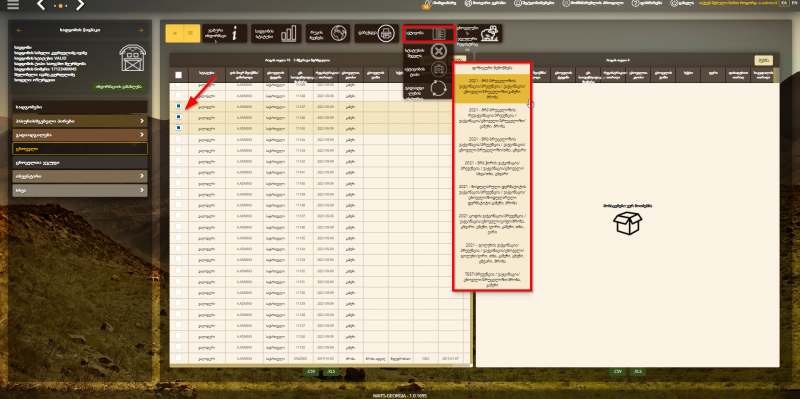Screen dimensions: 800x399
Task: Expand the first sidebar item with chevron
Action: click(80, 121)
